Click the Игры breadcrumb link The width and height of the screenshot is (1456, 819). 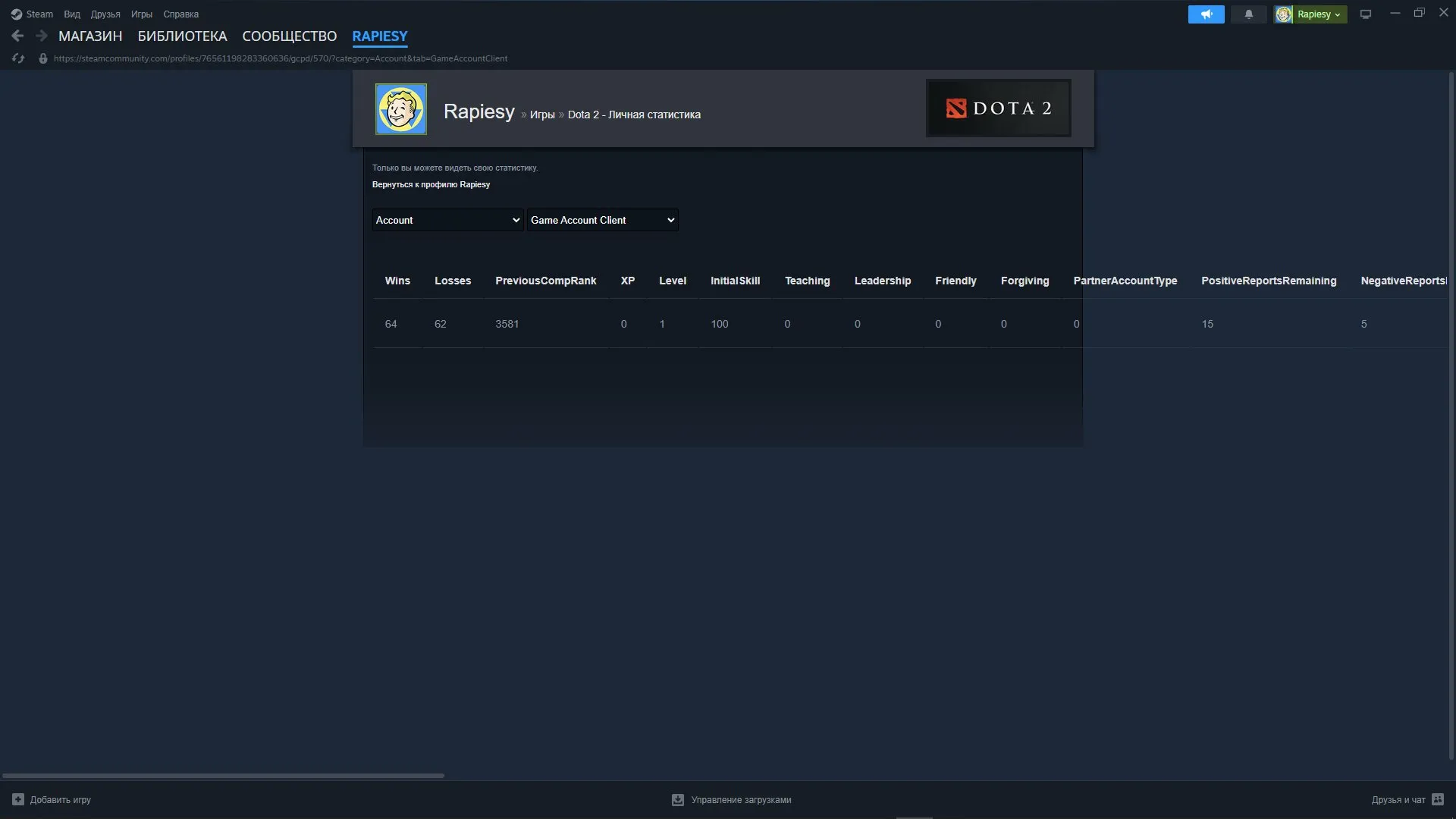542,115
